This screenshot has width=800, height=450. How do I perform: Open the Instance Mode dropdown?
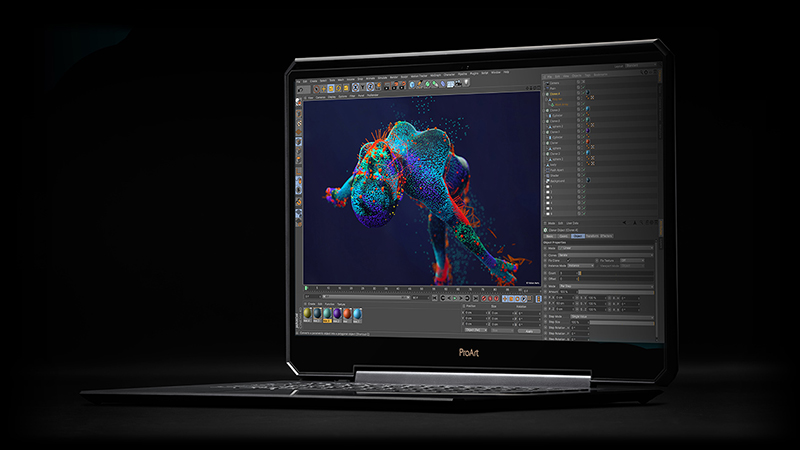(x=581, y=266)
